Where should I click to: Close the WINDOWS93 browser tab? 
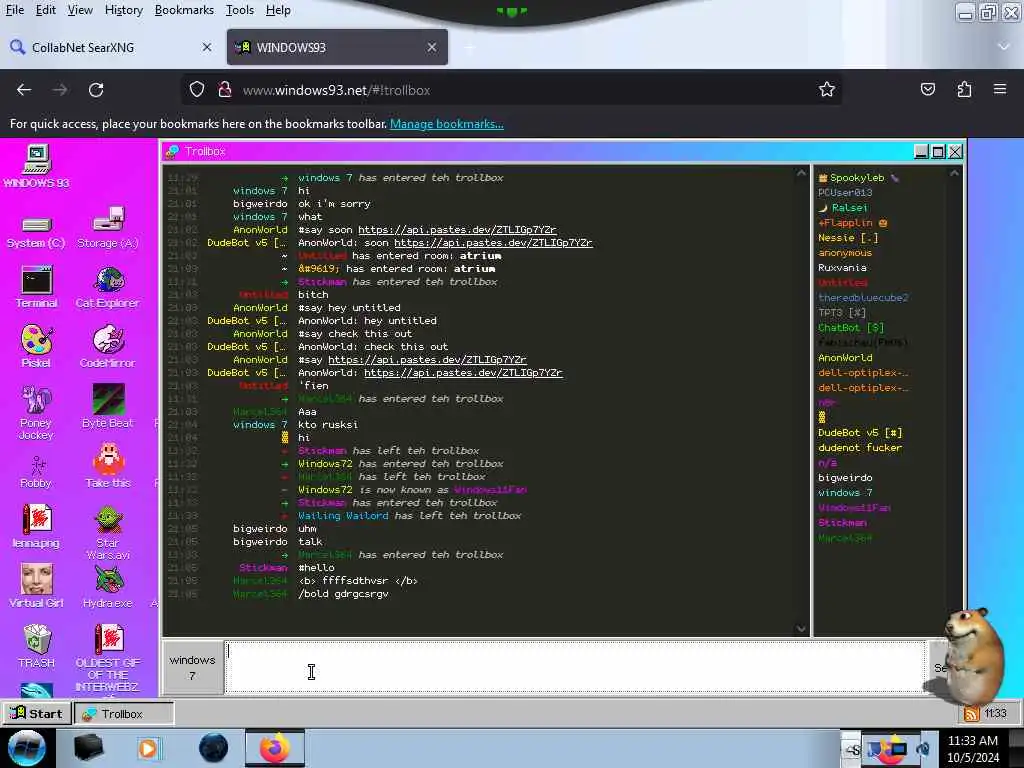432,47
